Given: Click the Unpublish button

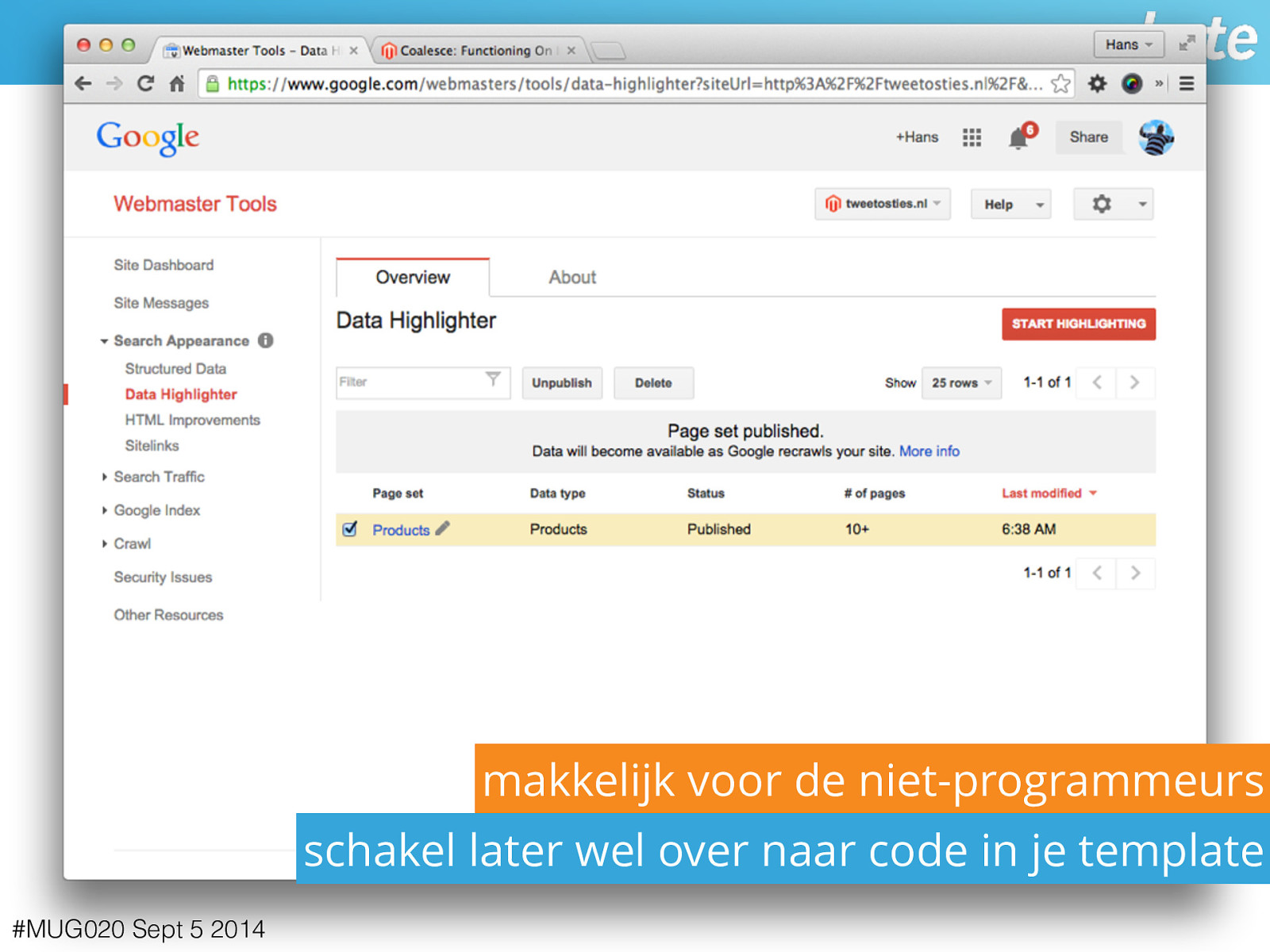Looking at the screenshot, I should [562, 383].
